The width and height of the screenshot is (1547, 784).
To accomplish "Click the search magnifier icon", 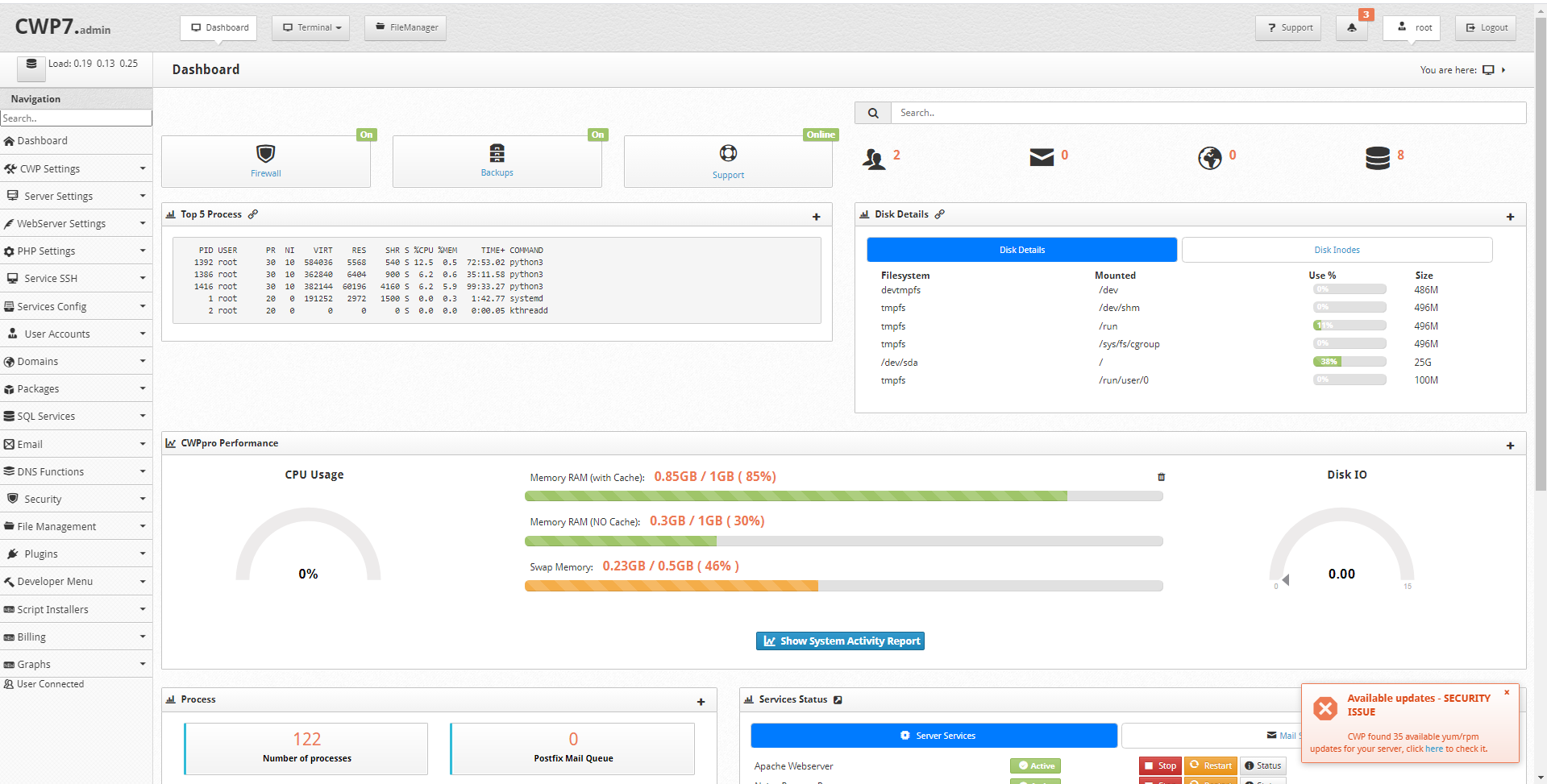I will (872, 113).
